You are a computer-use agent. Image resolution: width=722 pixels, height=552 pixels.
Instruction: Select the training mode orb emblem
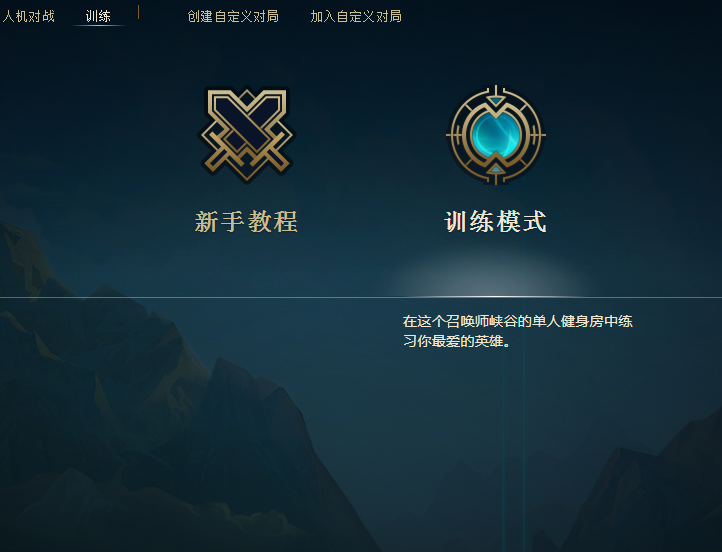click(x=496, y=135)
